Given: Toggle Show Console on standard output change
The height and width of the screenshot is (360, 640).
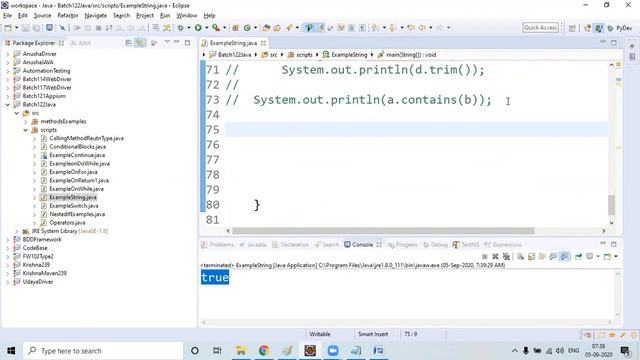Looking at the screenshot, I should [553, 256].
